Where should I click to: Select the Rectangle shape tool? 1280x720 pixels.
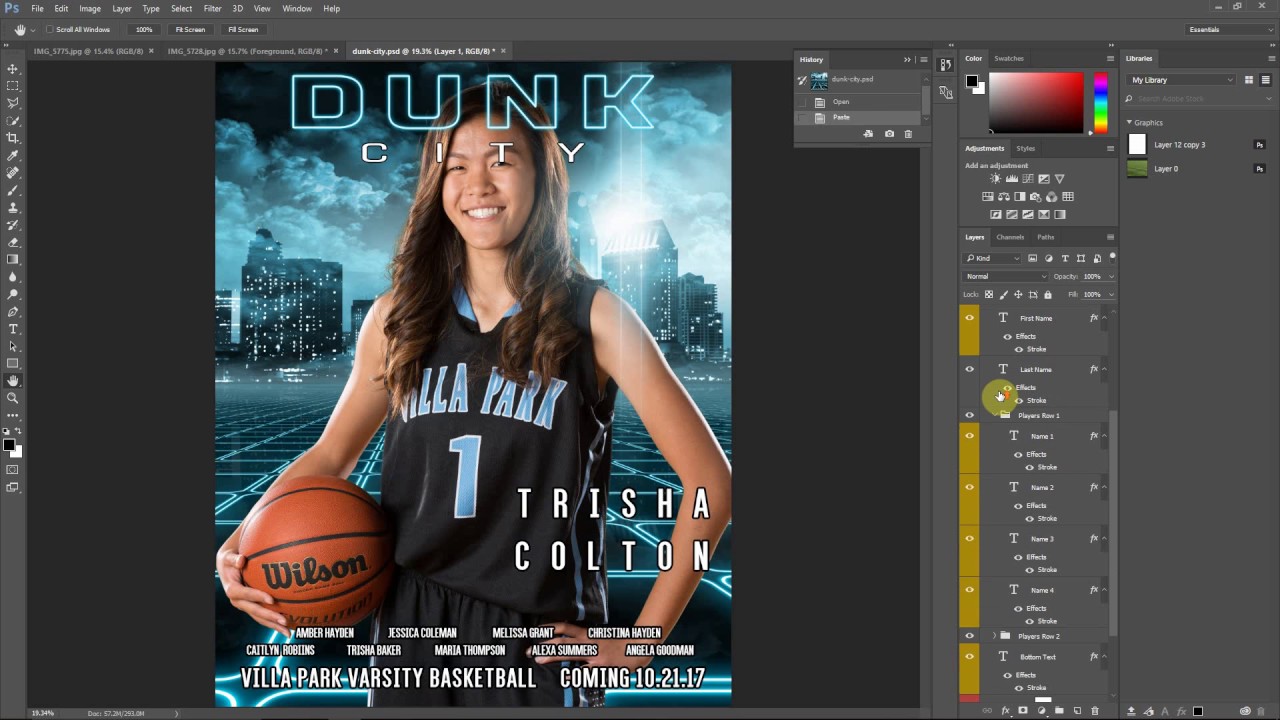pyautogui.click(x=13, y=363)
